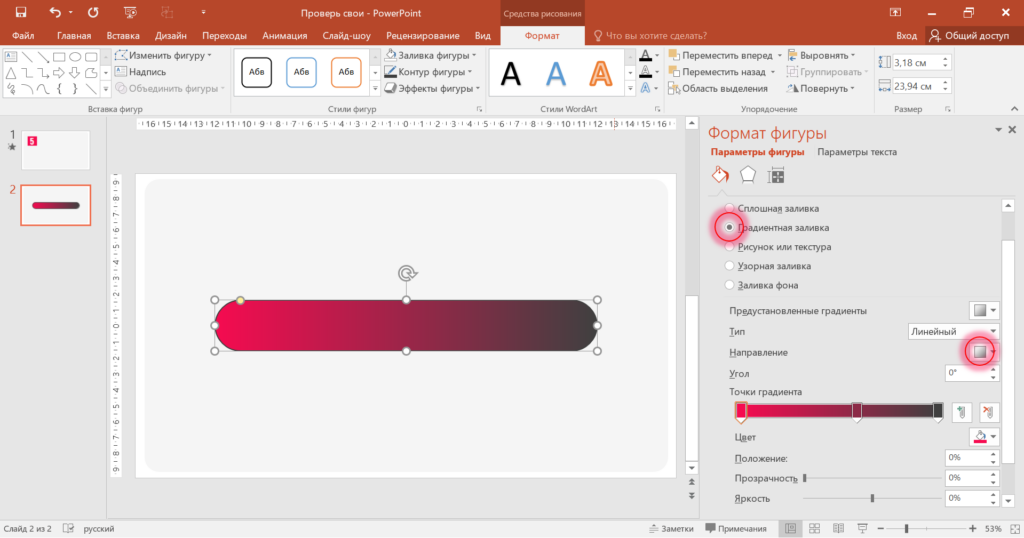Viewport: 1024px width, 538px height.
Task: Open the gradient stop Цвет color picker
Action: tap(984, 437)
